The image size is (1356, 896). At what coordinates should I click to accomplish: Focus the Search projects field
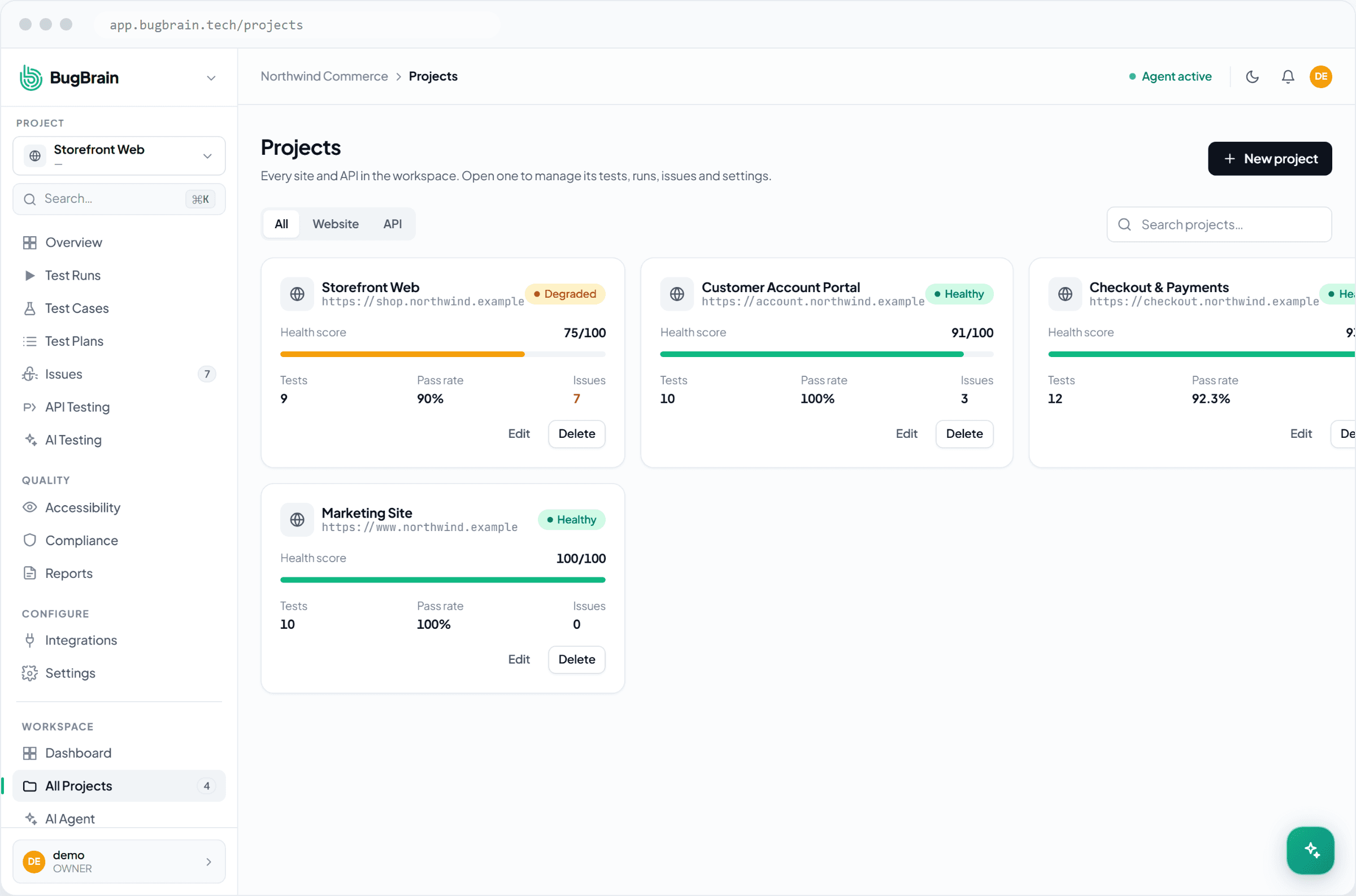pos(1219,225)
